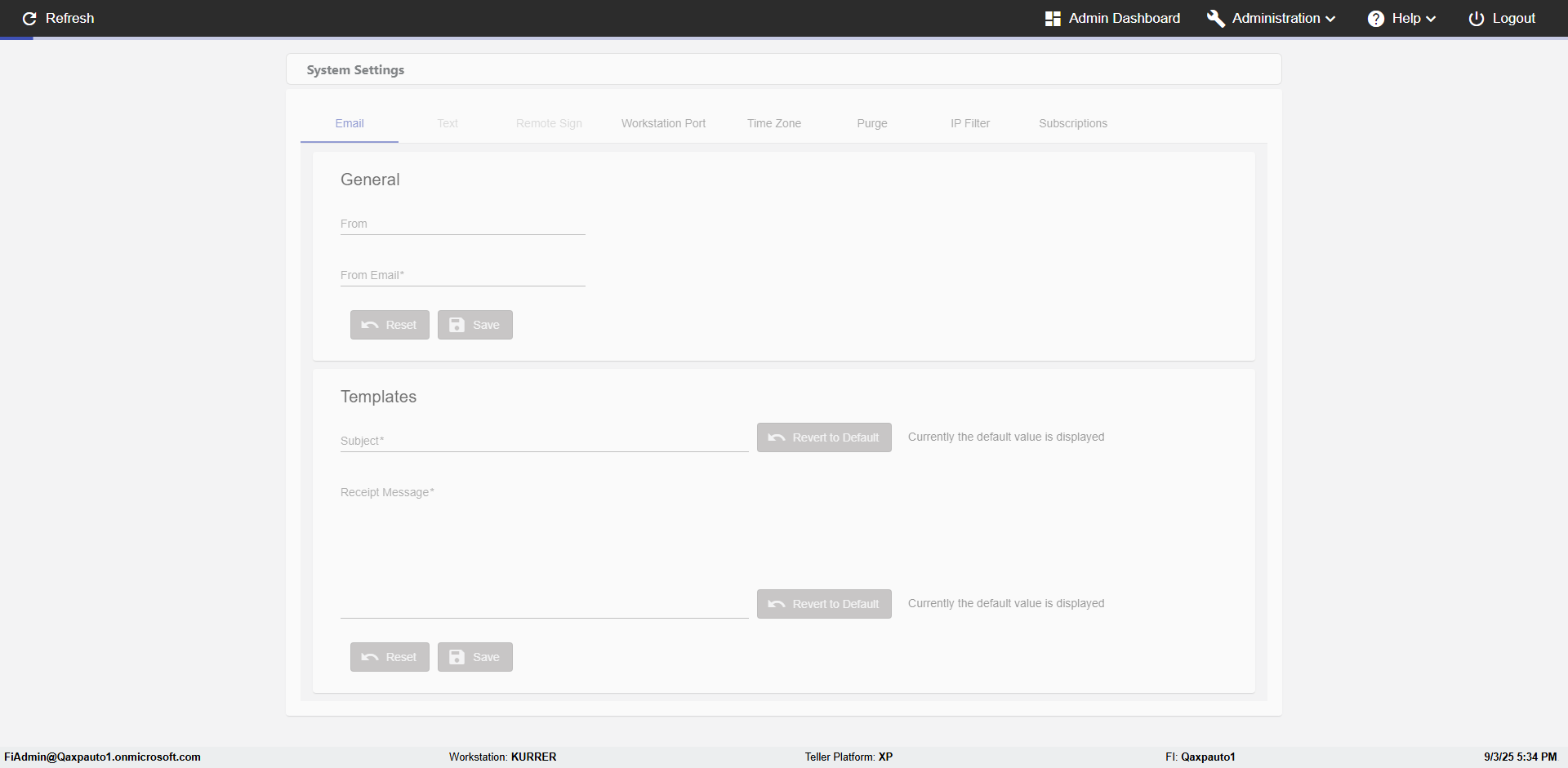Click Reset label in Templates section
Image resolution: width=1568 pixels, height=768 pixels.
(401, 657)
